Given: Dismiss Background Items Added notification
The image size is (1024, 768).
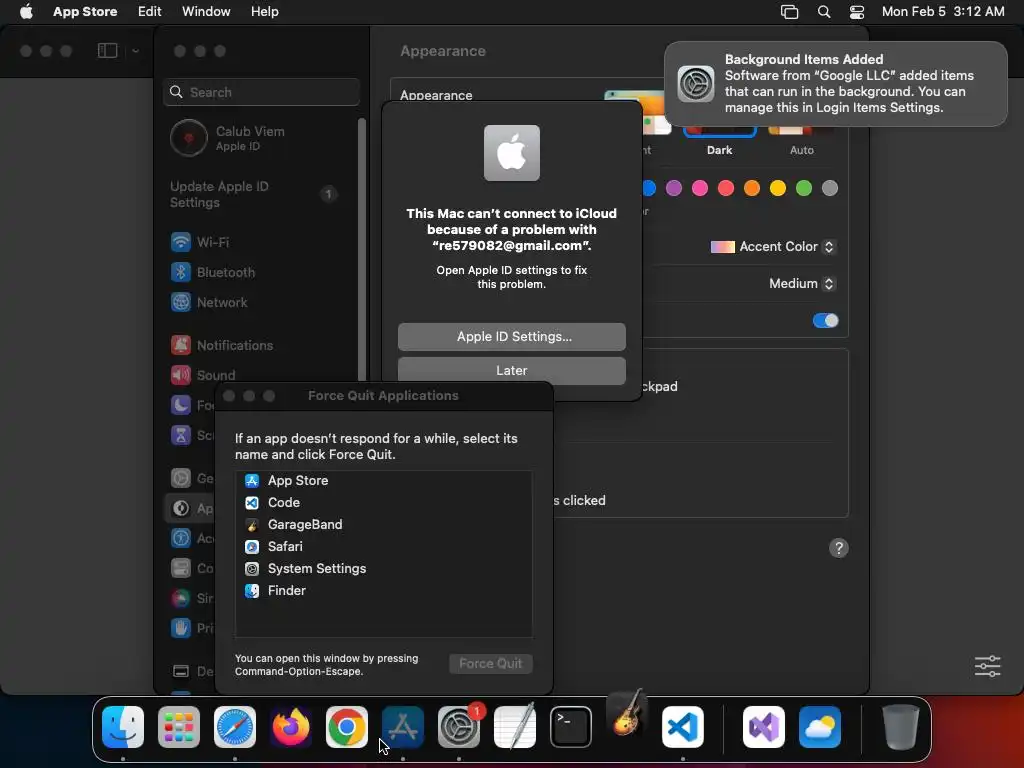Looking at the screenshot, I should point(836,84).
